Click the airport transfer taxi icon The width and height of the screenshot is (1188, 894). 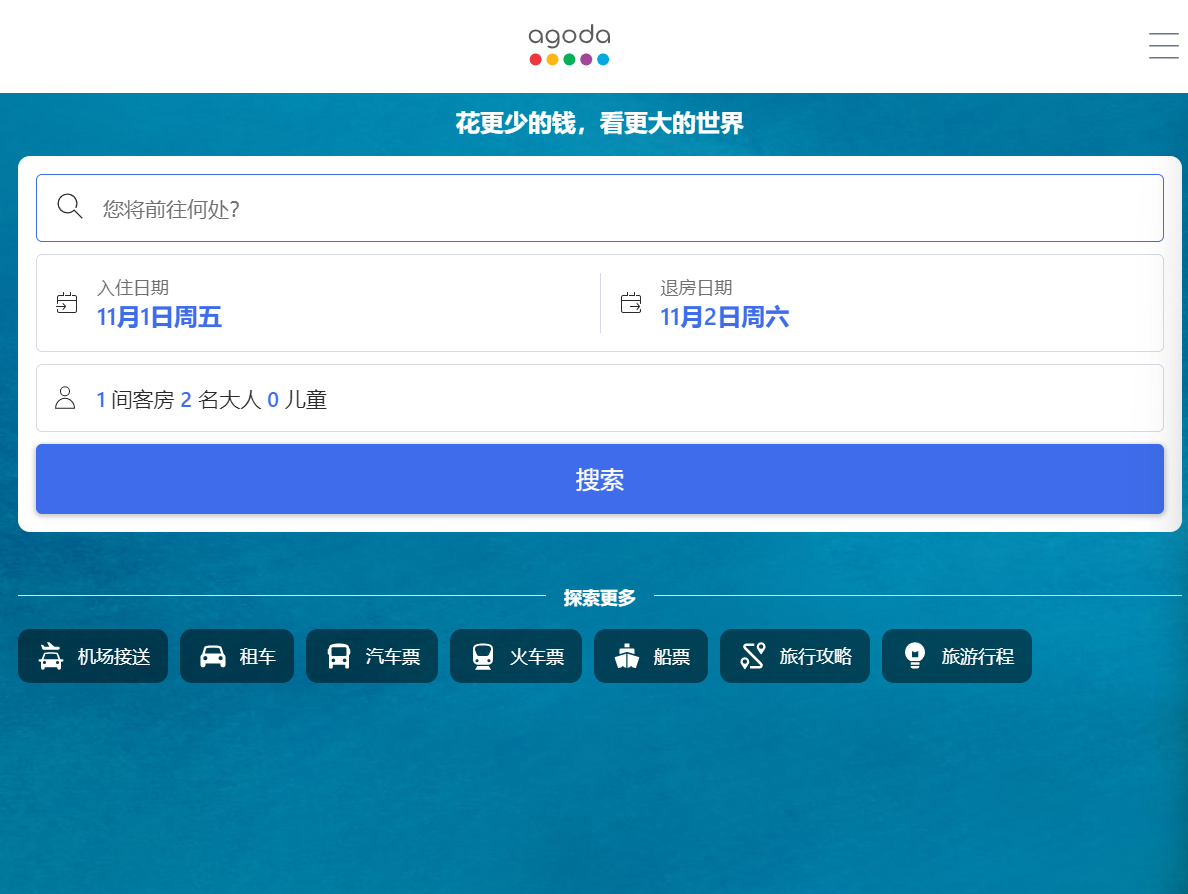[x=51, y=656]
